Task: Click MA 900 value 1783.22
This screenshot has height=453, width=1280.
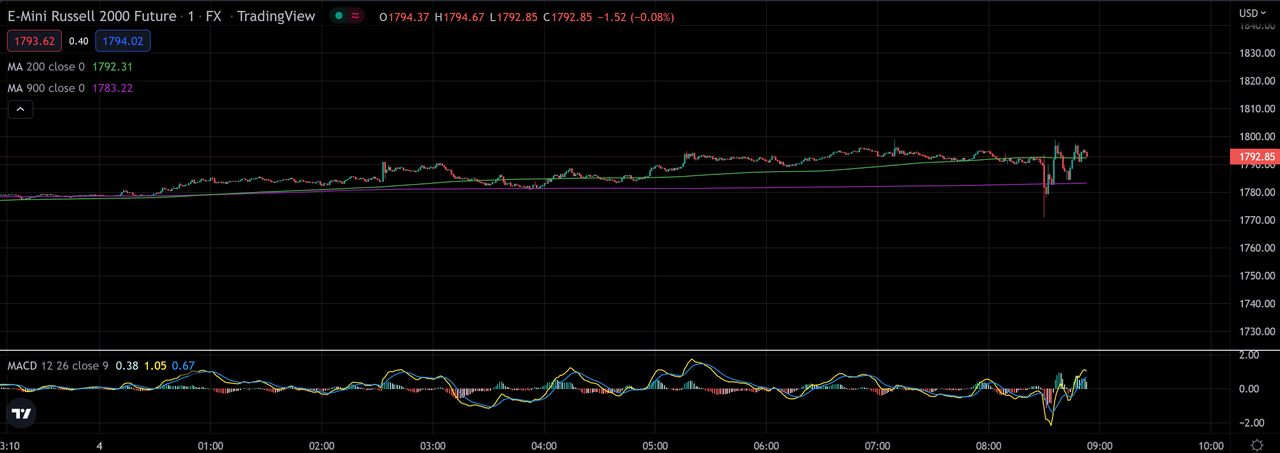Action: coord(112,88)
